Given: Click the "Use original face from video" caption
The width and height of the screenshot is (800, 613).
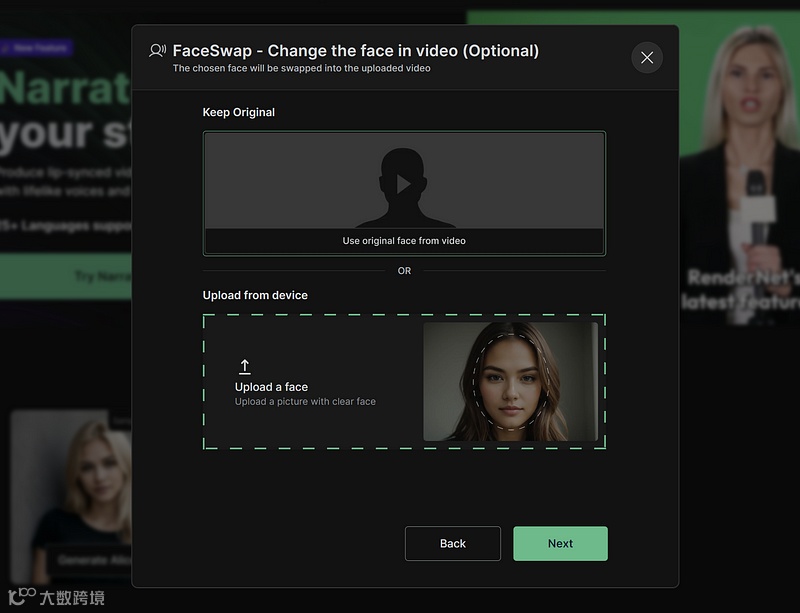Looking at the screenshot, I should (404, 241).
